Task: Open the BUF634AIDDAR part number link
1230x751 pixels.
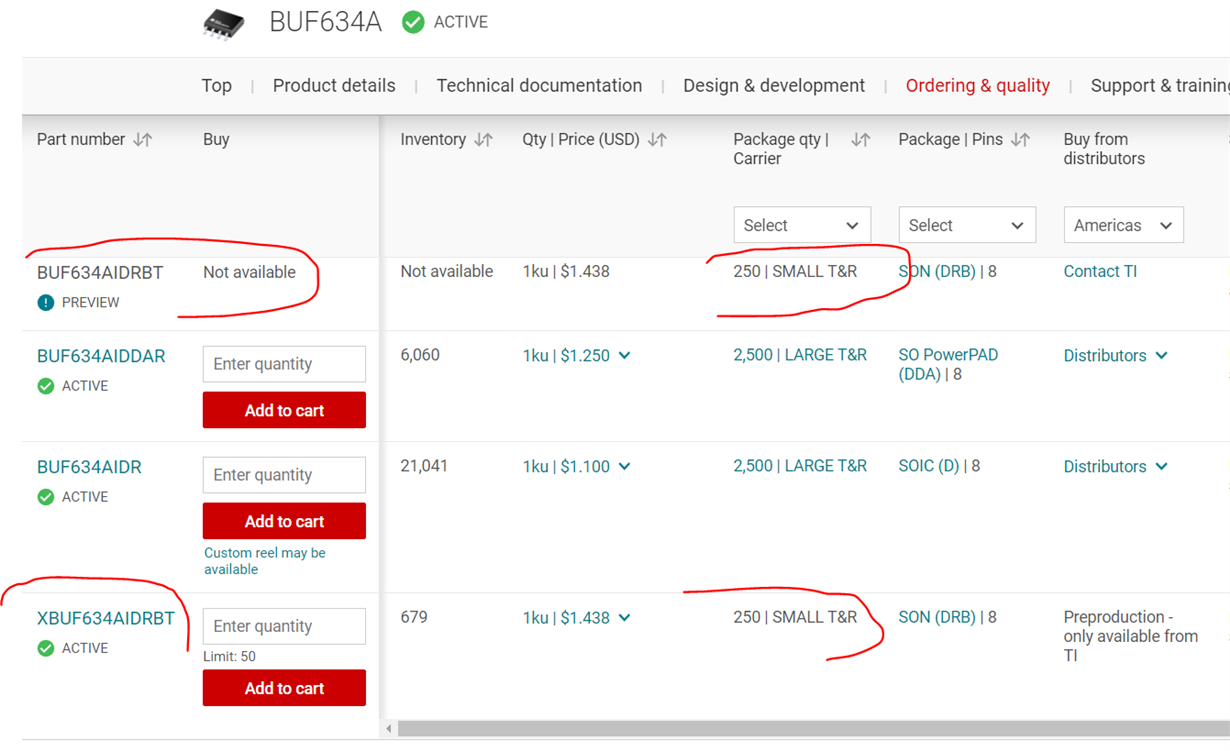Action: point(101,356)
